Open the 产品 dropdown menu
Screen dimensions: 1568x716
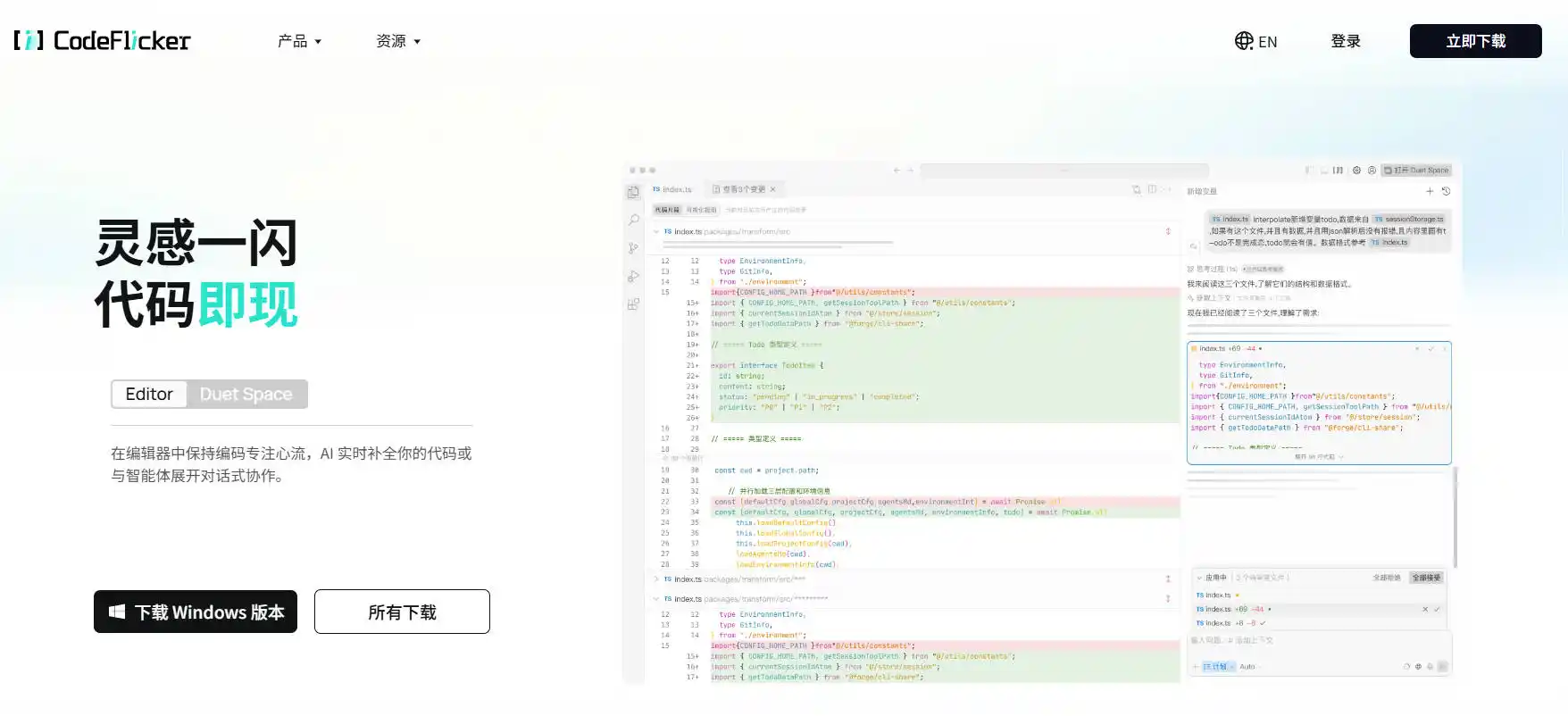click(299, 41)
